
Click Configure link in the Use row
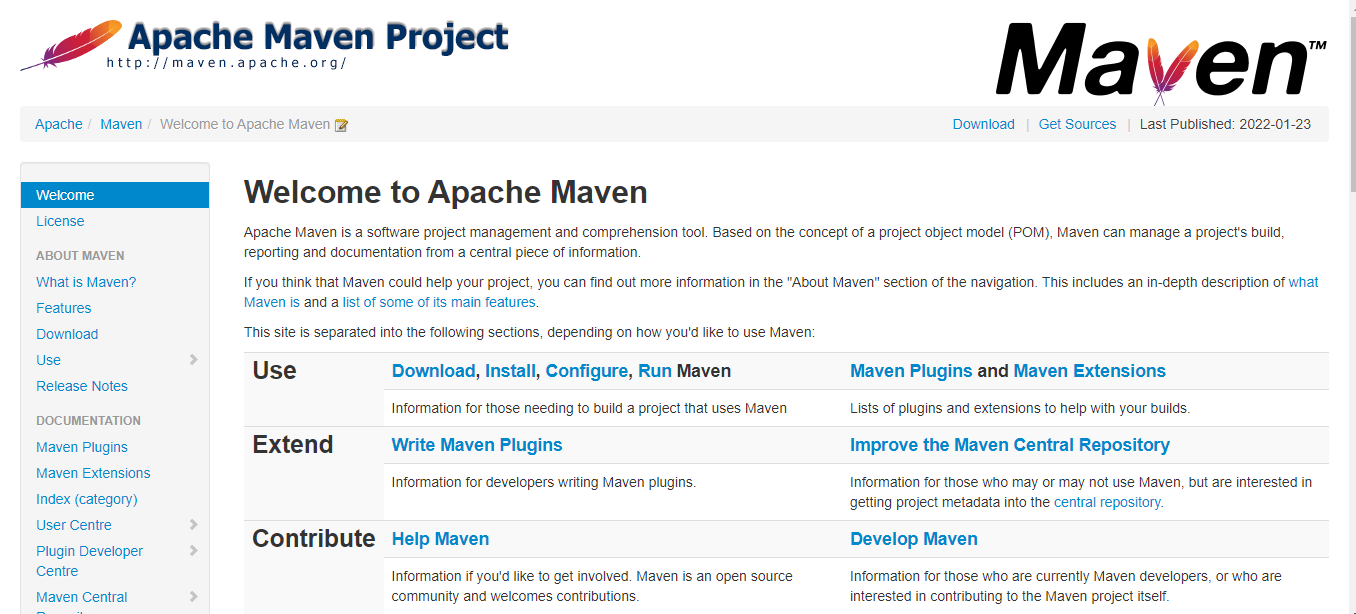[x=587, y=371]
